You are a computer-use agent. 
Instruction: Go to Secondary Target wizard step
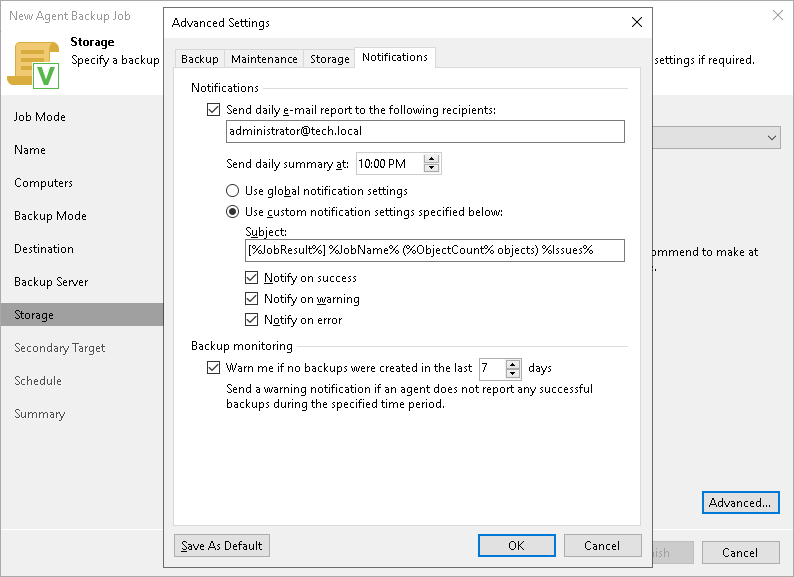click(60, 348)
